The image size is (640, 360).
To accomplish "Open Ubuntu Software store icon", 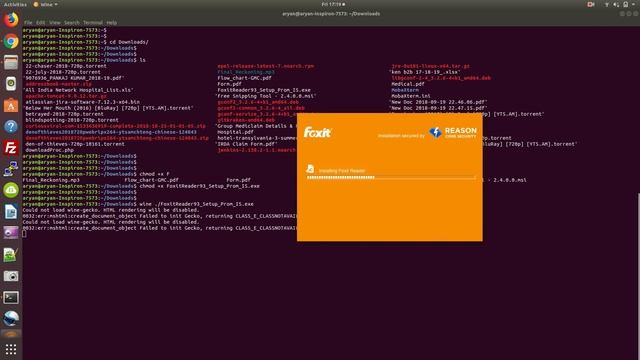I will click(x=11, y=105).
